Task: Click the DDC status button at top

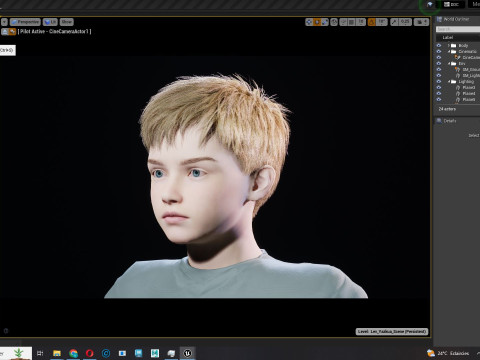Action: click(x=452, y=4)
